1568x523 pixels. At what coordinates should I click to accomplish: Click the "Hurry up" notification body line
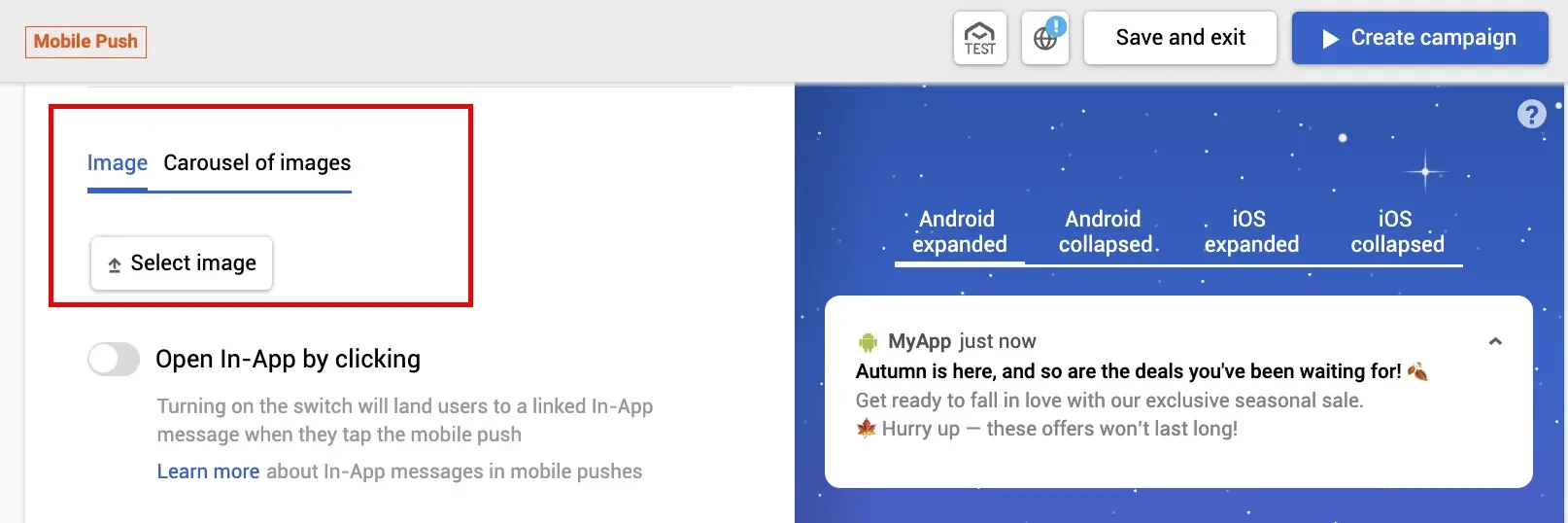1059,429
